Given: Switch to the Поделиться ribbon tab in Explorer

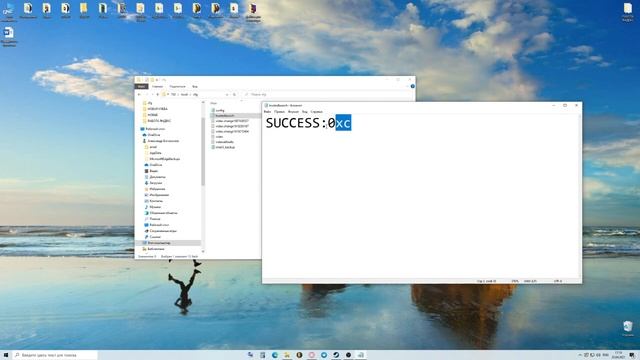Looking at the screenshot, I should tap(177, 87).
